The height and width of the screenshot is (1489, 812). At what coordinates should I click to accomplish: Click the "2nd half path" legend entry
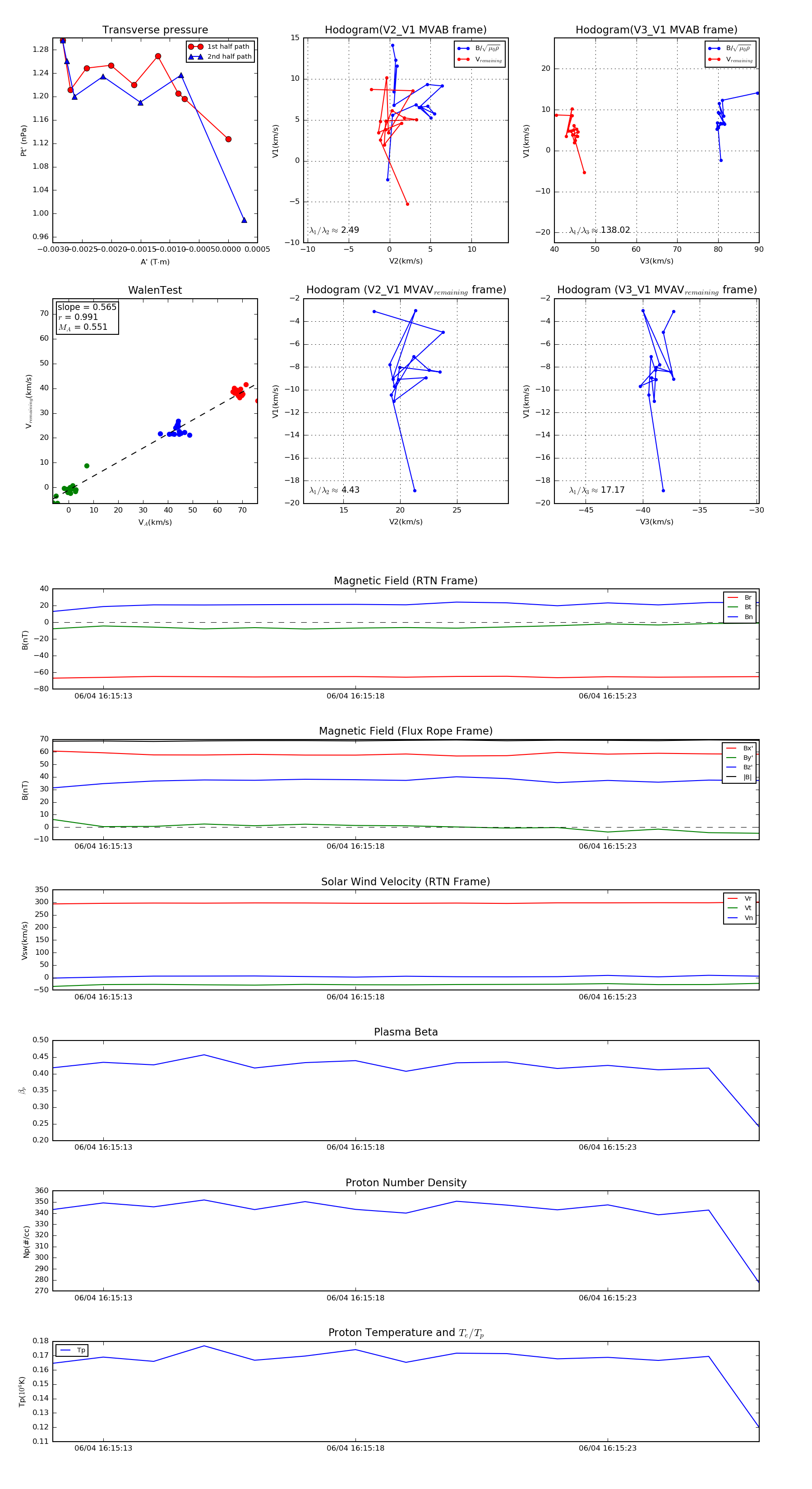tap(220, 57)
